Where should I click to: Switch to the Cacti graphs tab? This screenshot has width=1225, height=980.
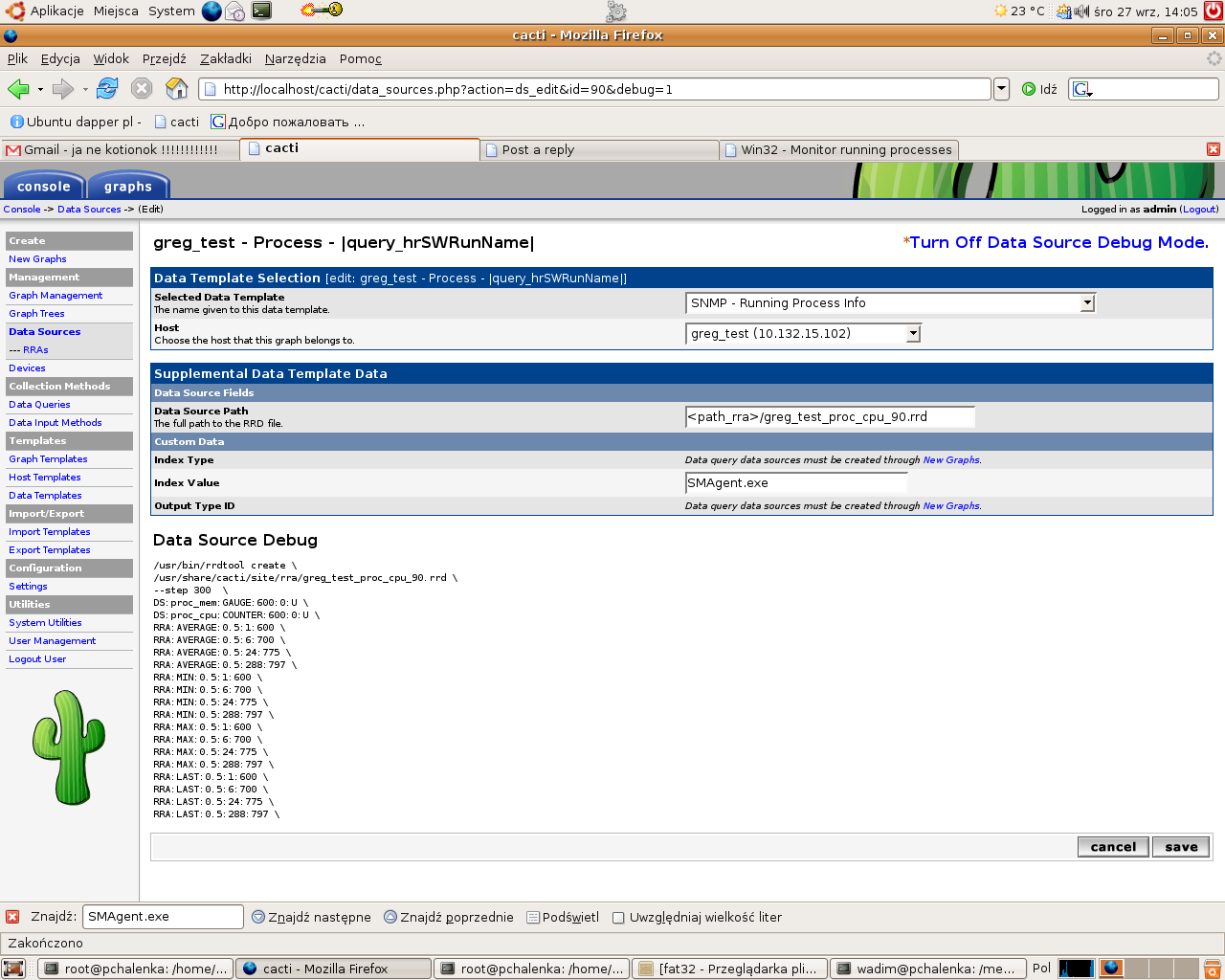coord(128,186)
